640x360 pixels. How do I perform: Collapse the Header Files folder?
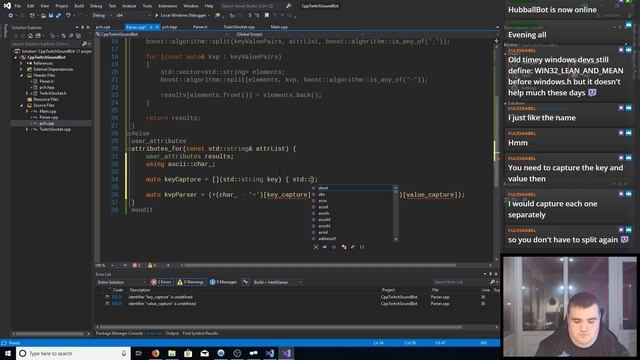point(22,76)
